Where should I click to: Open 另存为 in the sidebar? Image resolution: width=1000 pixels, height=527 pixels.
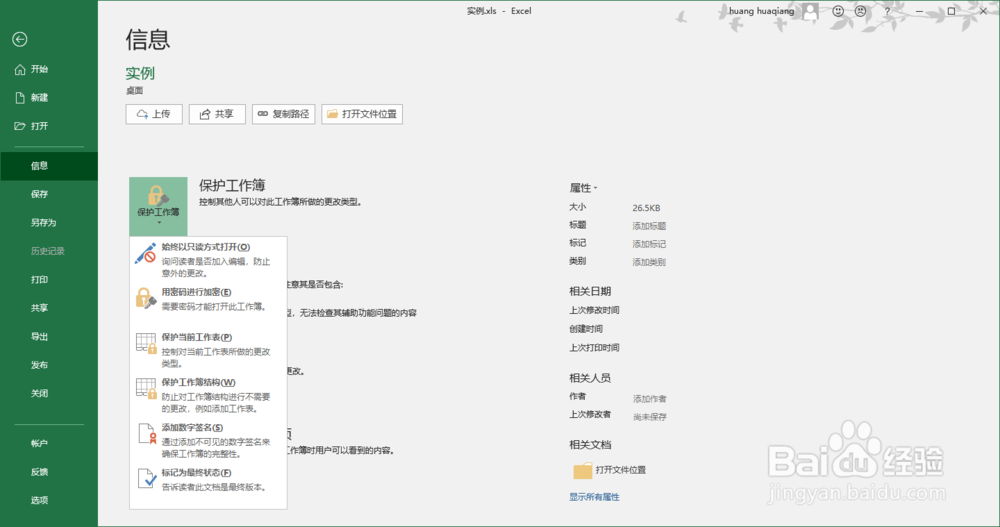[x=49, y=223]
